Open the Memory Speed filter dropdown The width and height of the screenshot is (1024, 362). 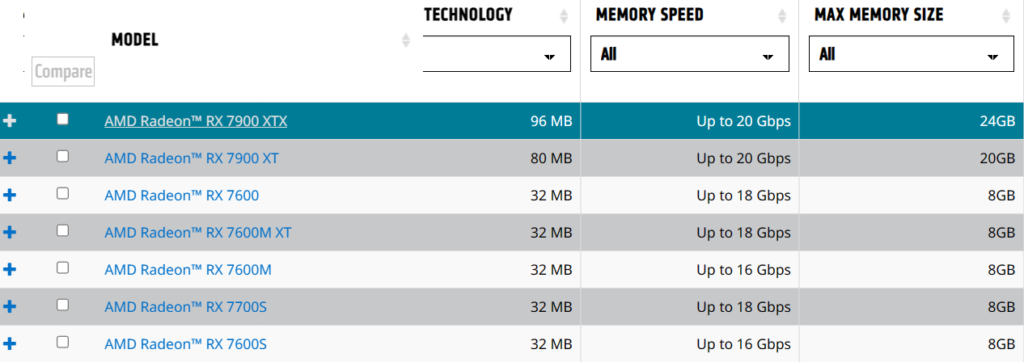[690, 54]
